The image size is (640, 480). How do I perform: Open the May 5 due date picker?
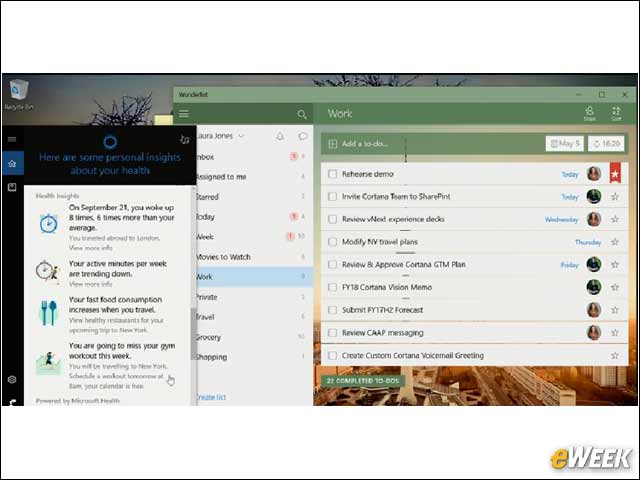pos(564,144)
